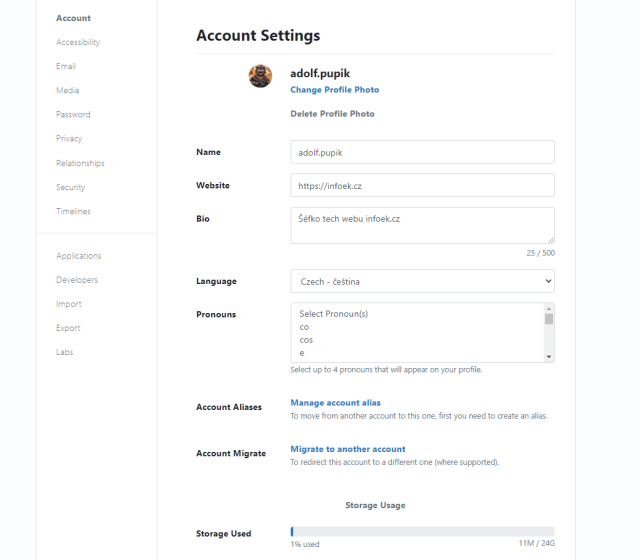Image resolution: width=640 pixels, height=560 pixels.
Task: Go to Email settings
Action: pyautogui.click(x=66, y=66)
